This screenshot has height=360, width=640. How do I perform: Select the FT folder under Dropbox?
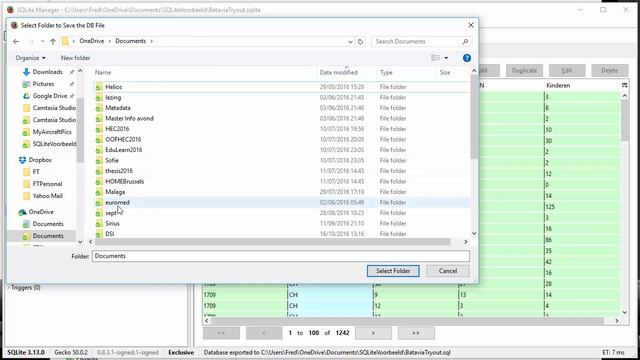tap(36, 172)
